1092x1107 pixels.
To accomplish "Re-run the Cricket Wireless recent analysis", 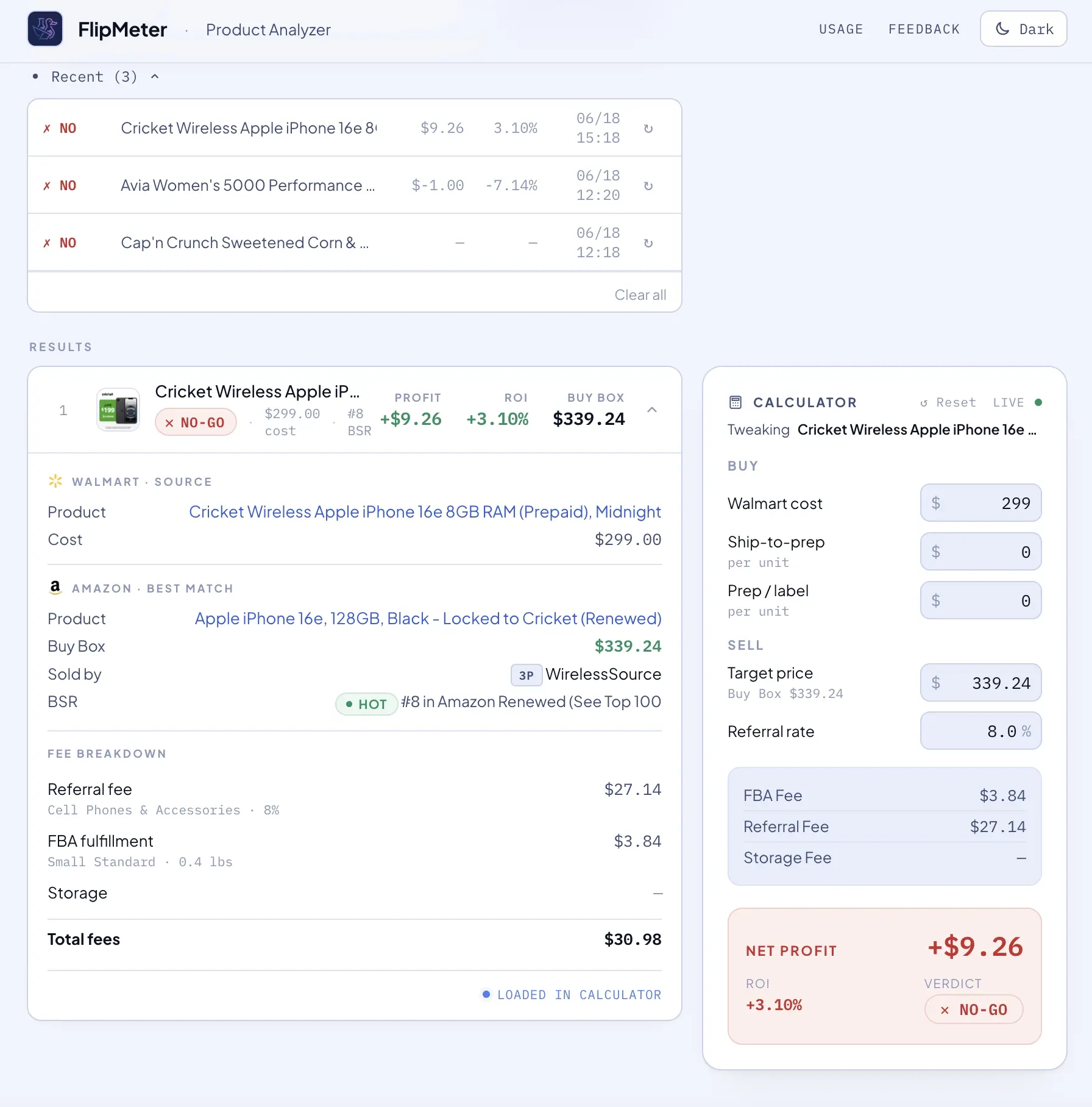I will [648, 128].
